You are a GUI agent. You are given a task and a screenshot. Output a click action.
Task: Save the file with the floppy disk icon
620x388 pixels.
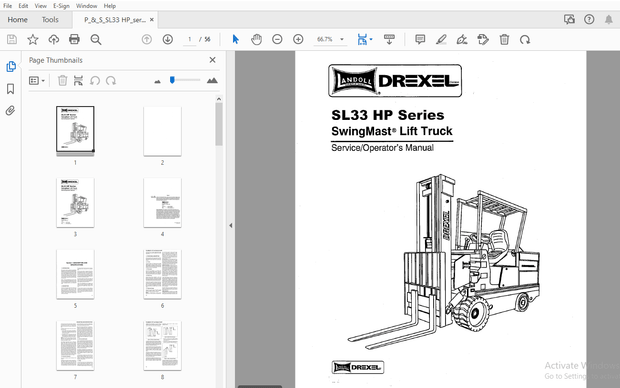[12, 39]
